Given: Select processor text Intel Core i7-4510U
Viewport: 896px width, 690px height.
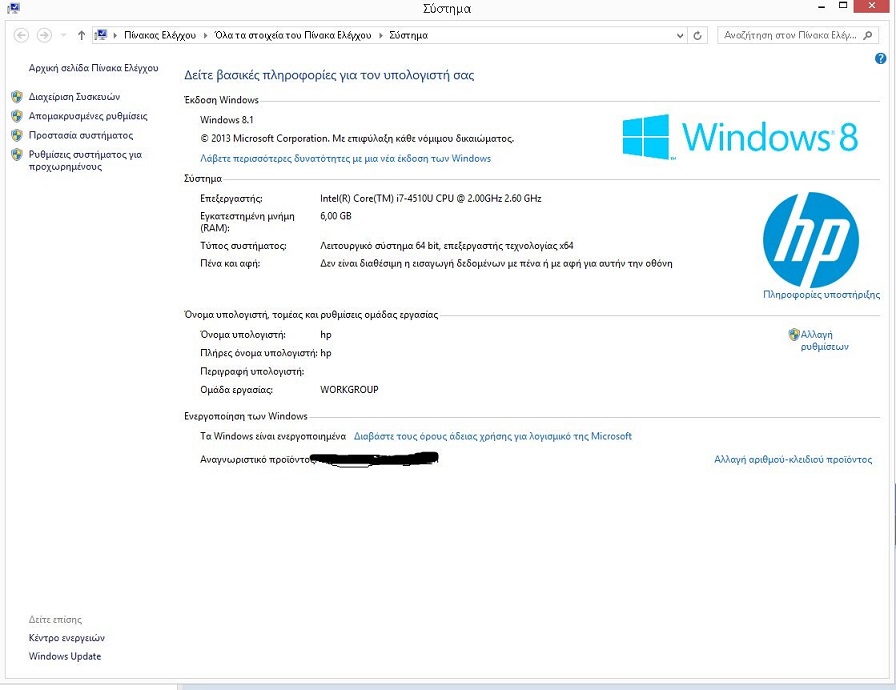Looking at the screenshot, I should [x=431, y=198].
